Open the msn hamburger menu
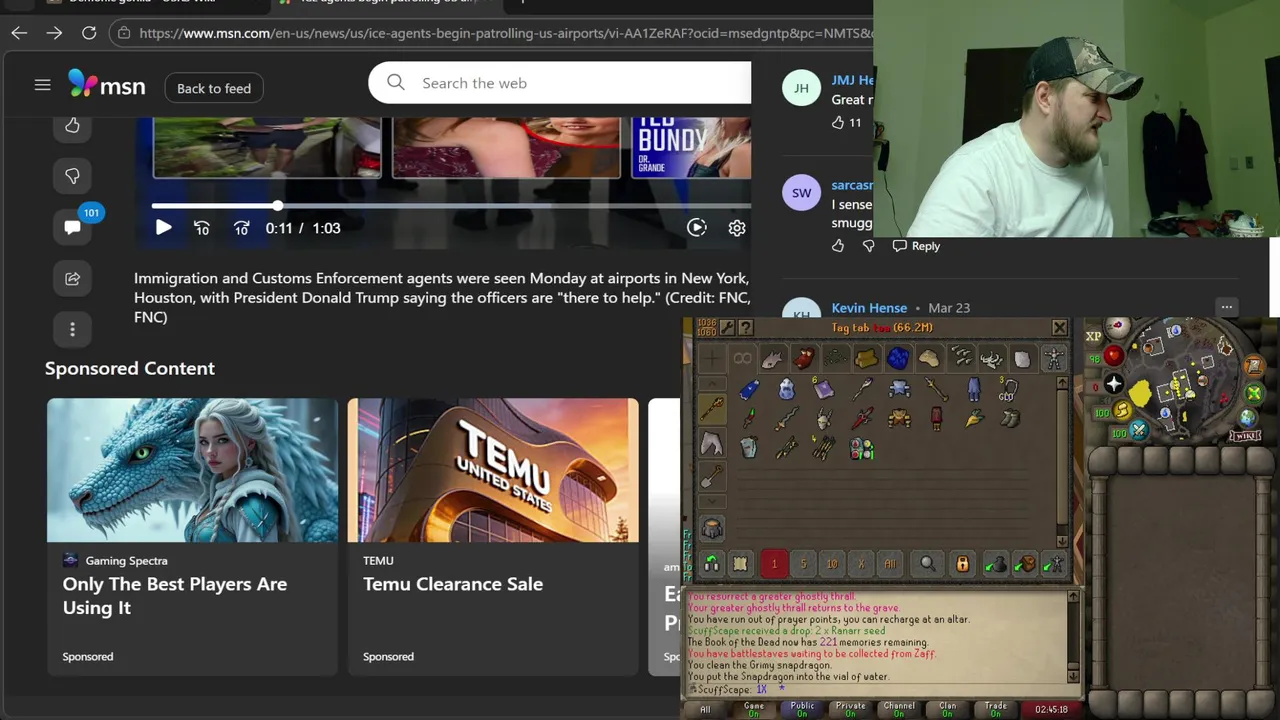The height and width of the screenshot is (720, 1280). click(42, 86)
